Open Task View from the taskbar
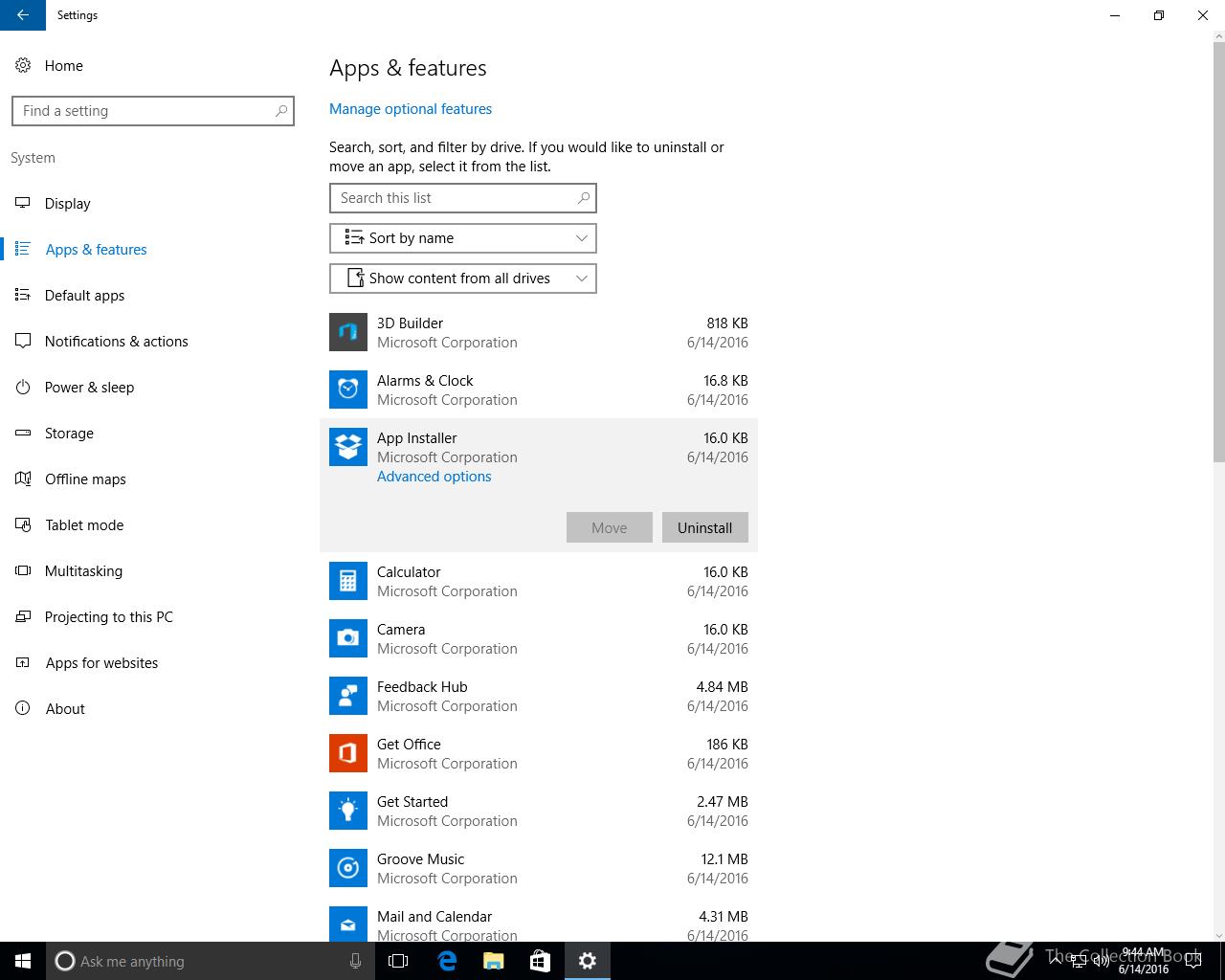 (x=398, y=961)
